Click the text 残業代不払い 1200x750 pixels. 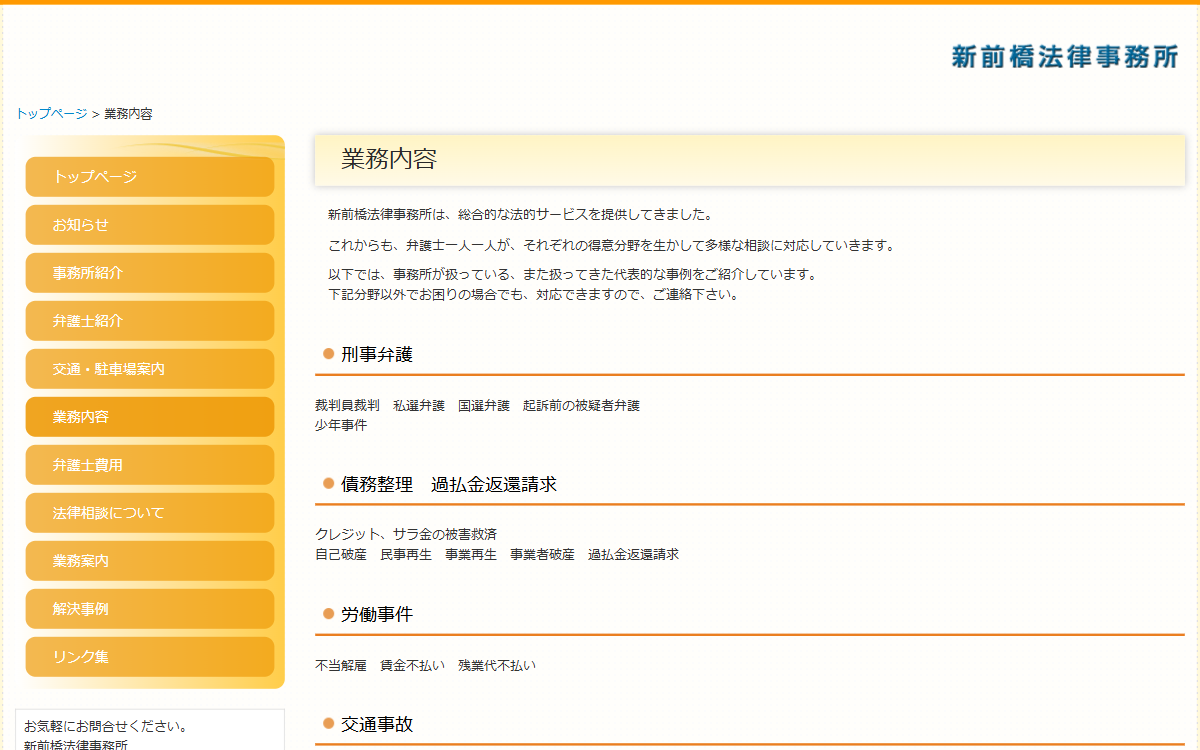497,665
